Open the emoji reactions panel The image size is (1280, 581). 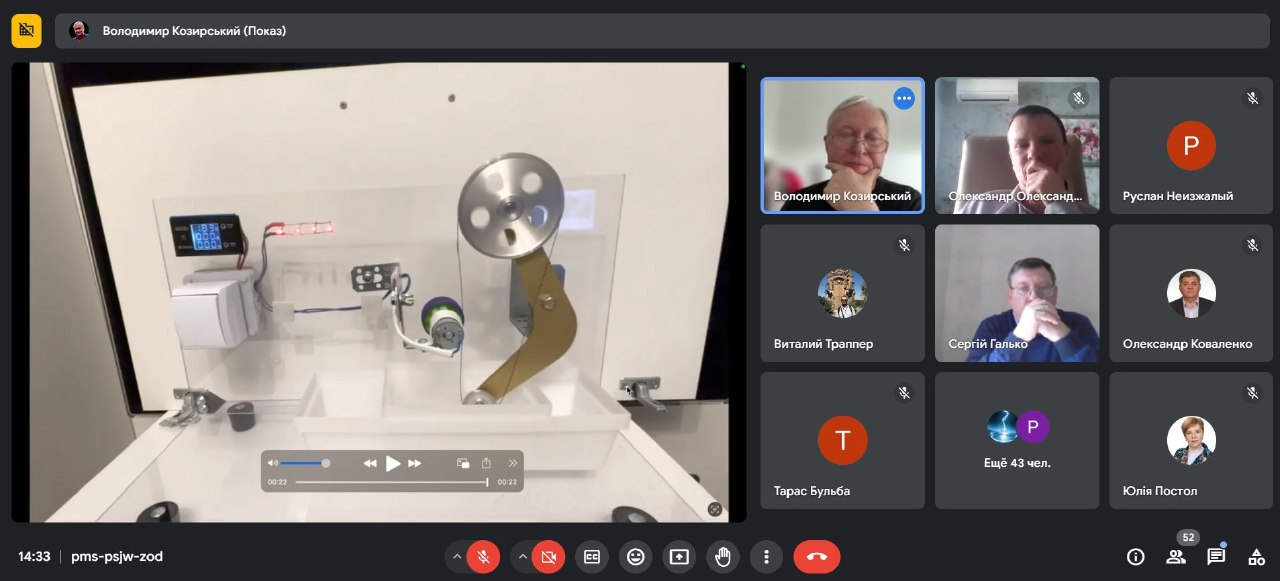636,556
